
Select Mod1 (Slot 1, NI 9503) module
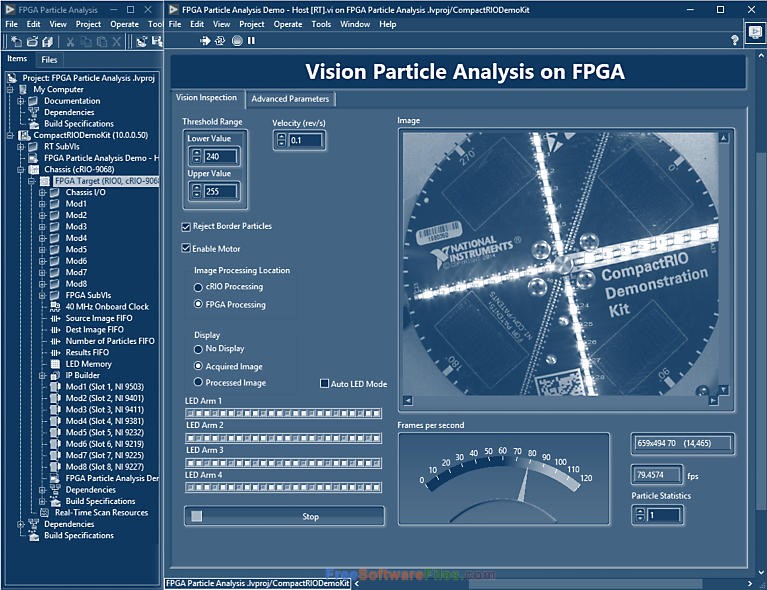(105, 386)
